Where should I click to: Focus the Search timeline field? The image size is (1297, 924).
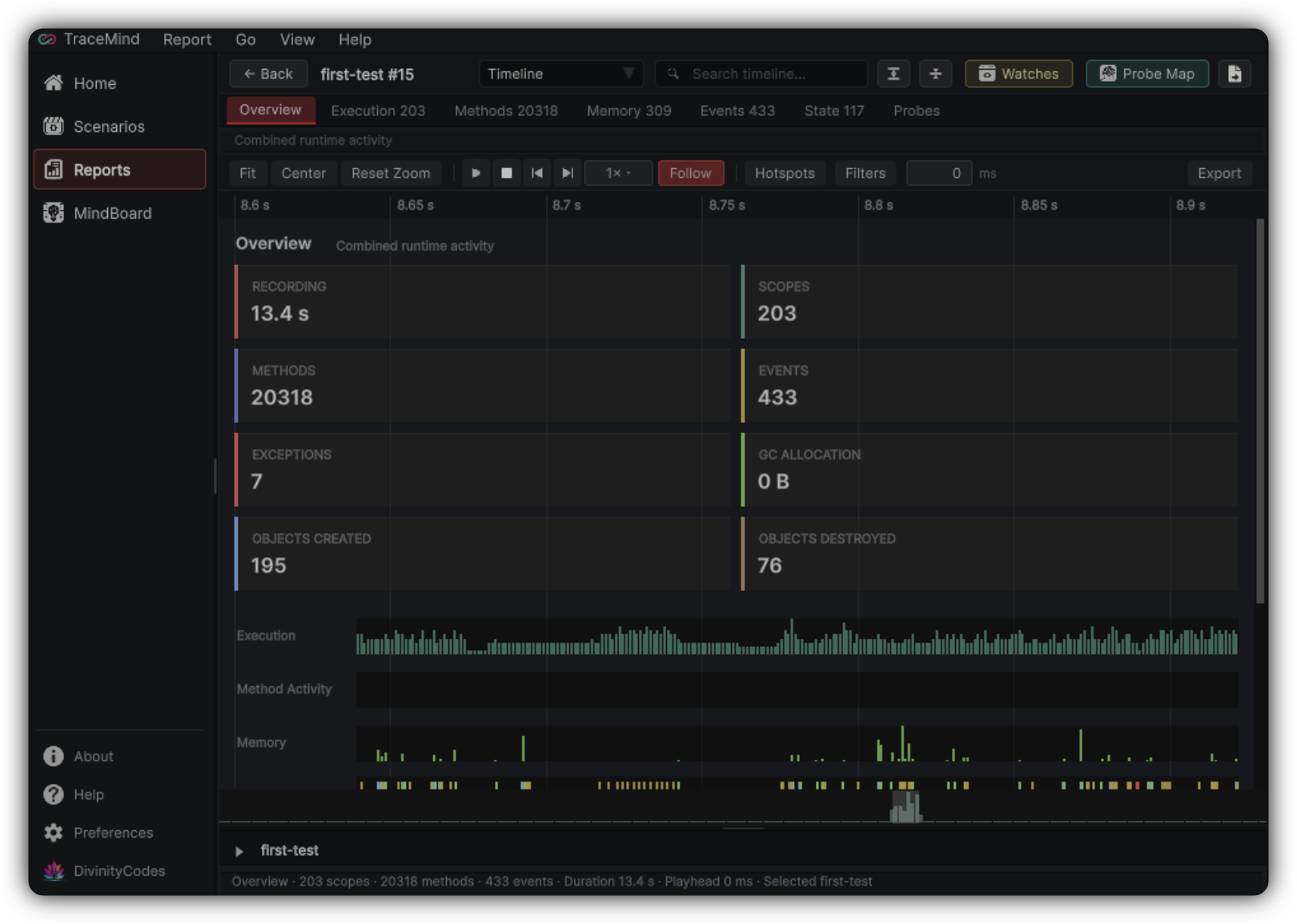[761, 74]
